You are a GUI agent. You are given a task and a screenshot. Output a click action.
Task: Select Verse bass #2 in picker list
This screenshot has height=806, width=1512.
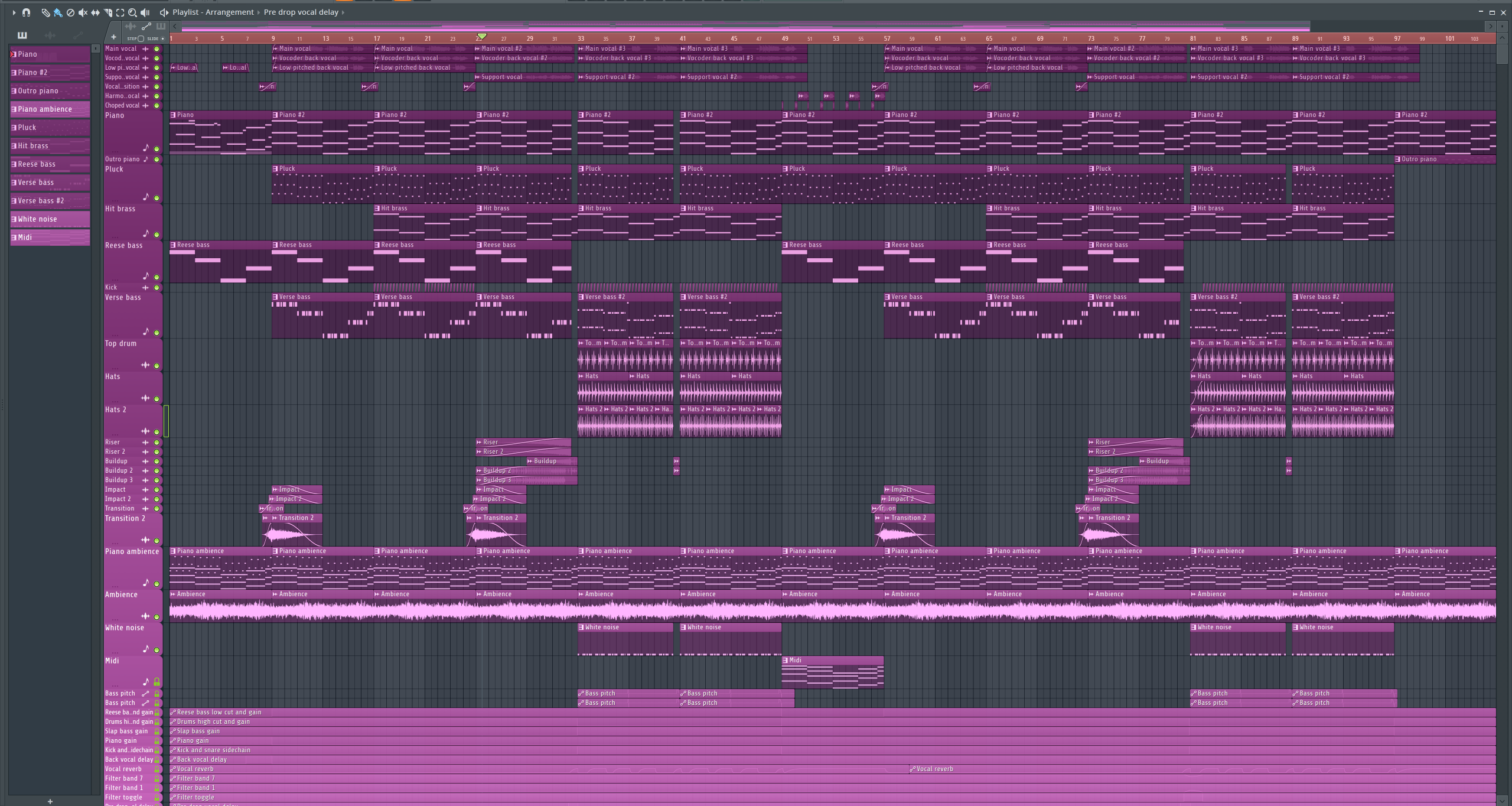(50, 201)
